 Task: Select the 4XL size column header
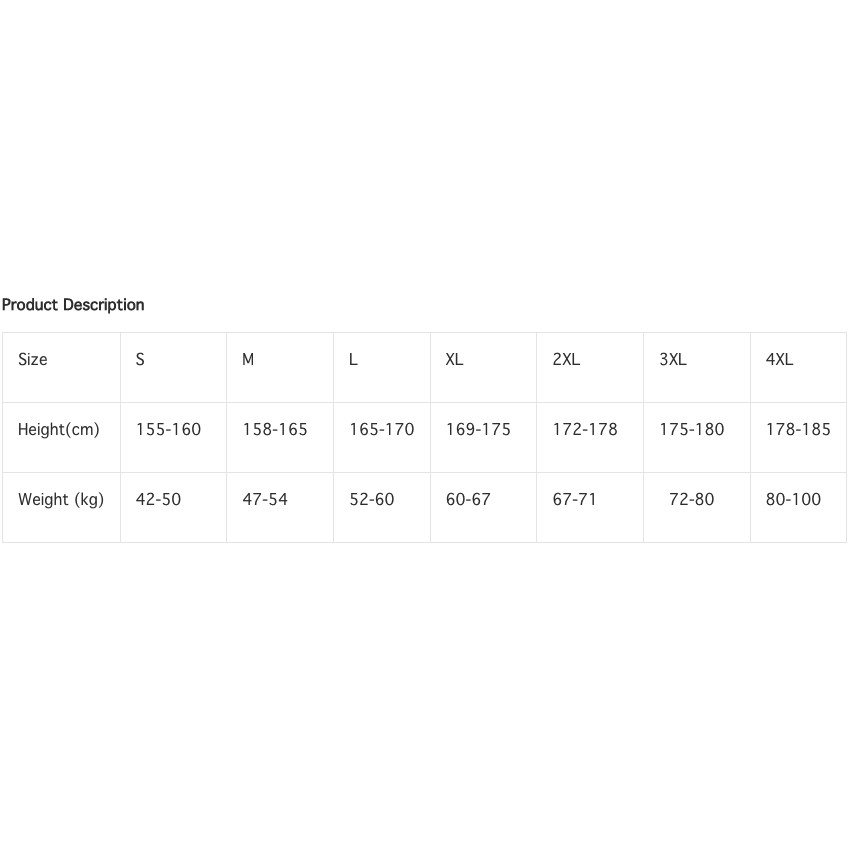click(779, 360)
